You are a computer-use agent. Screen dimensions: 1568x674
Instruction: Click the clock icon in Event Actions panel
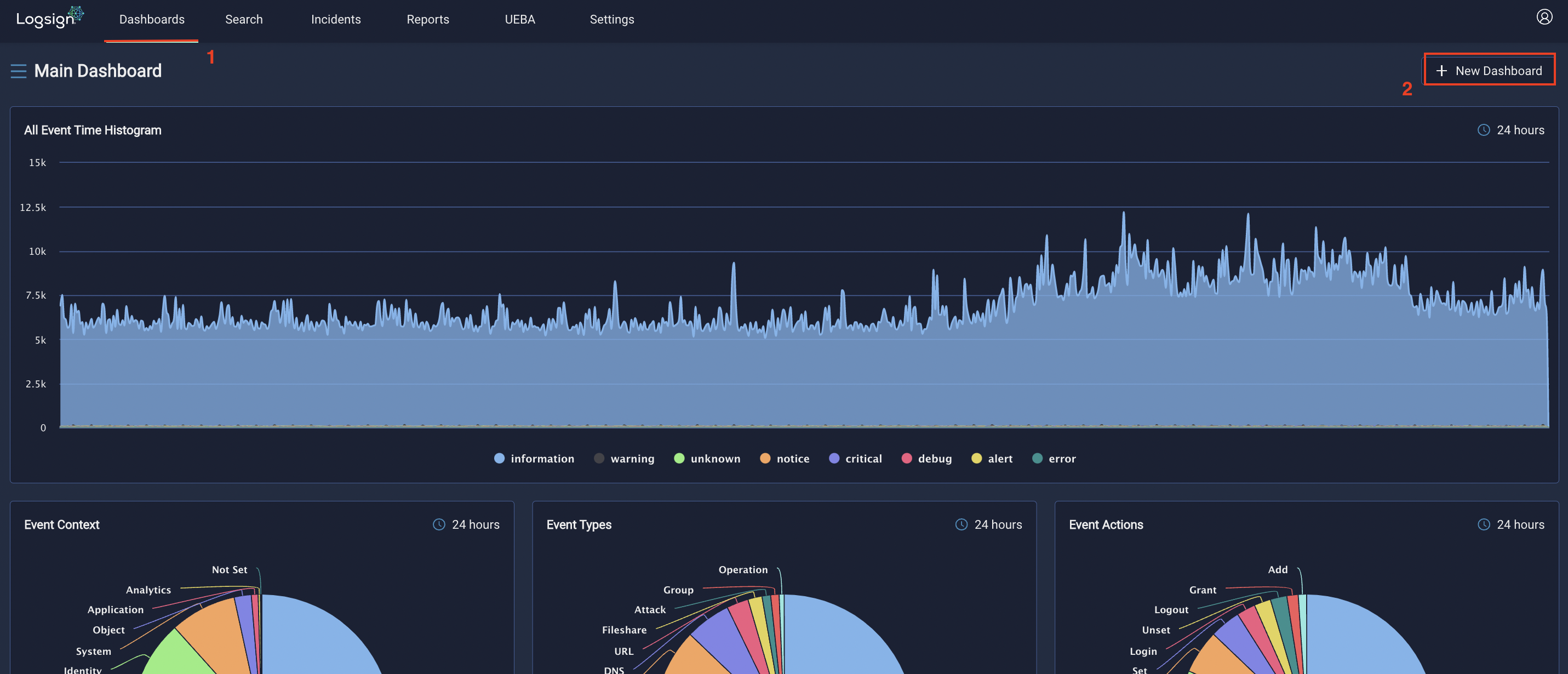coord(1484,525)
